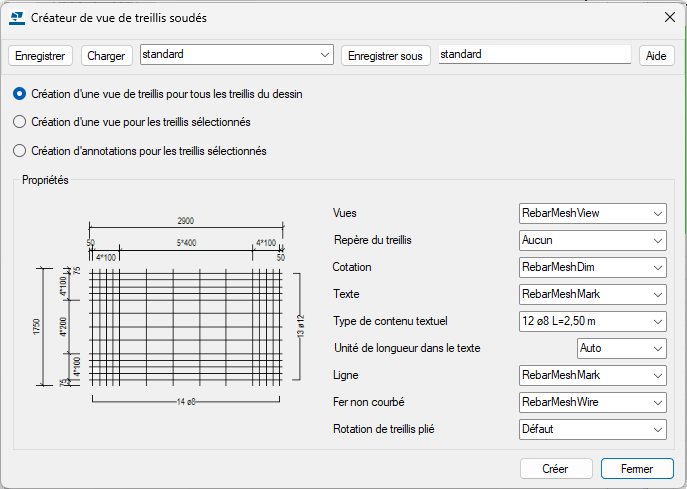Click the app icon in the title bar

coord(16,17)
